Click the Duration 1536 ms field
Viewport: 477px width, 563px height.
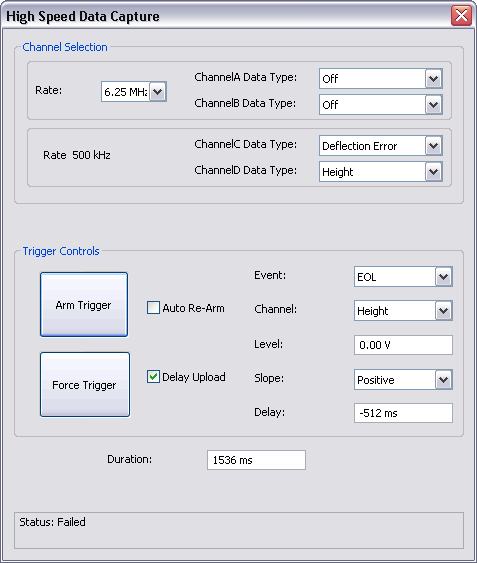(x=256, y=460)
